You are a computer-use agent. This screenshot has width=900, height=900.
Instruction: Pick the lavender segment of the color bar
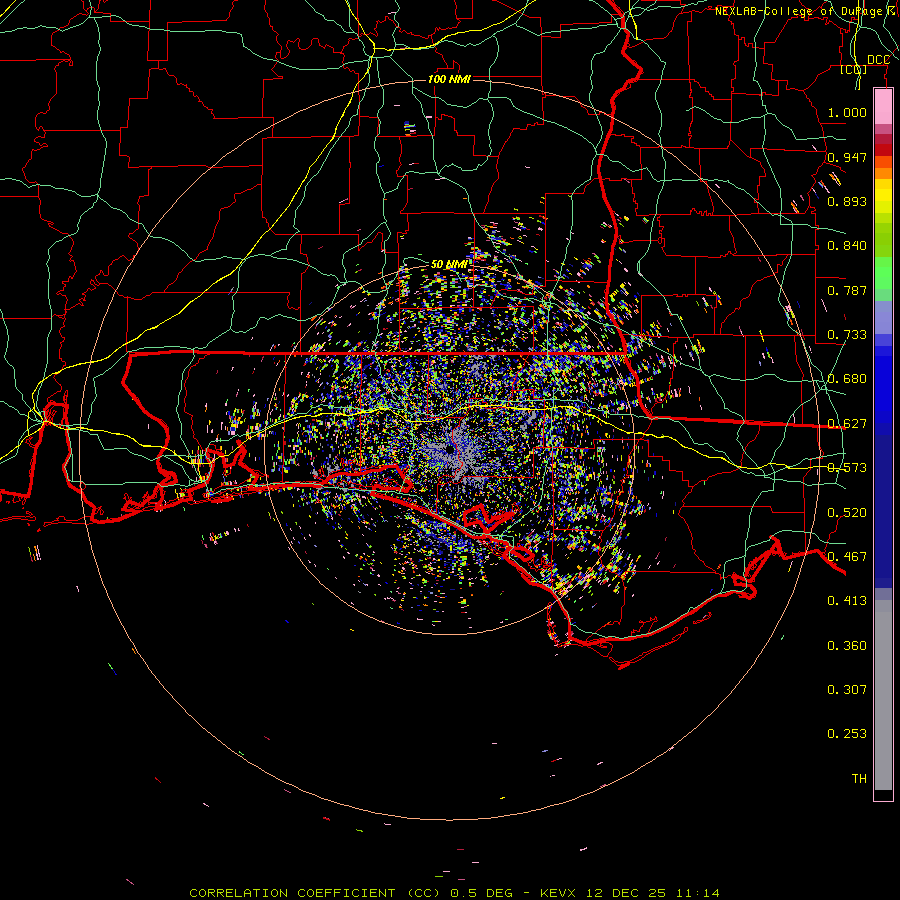click(883, 317)
